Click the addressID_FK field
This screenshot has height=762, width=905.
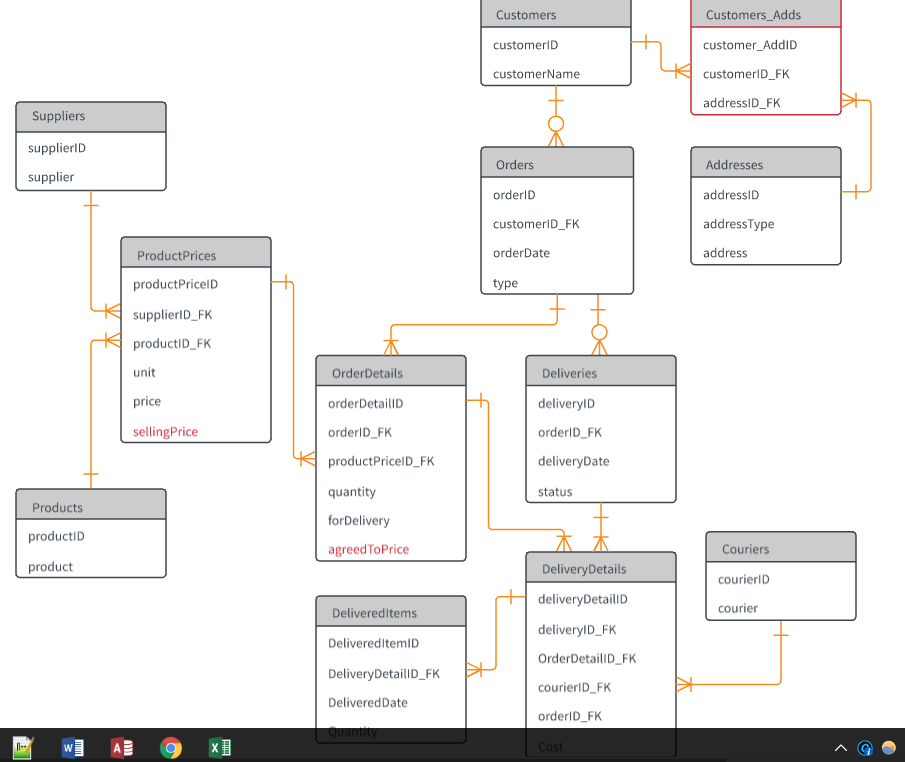tap(741, 103)
